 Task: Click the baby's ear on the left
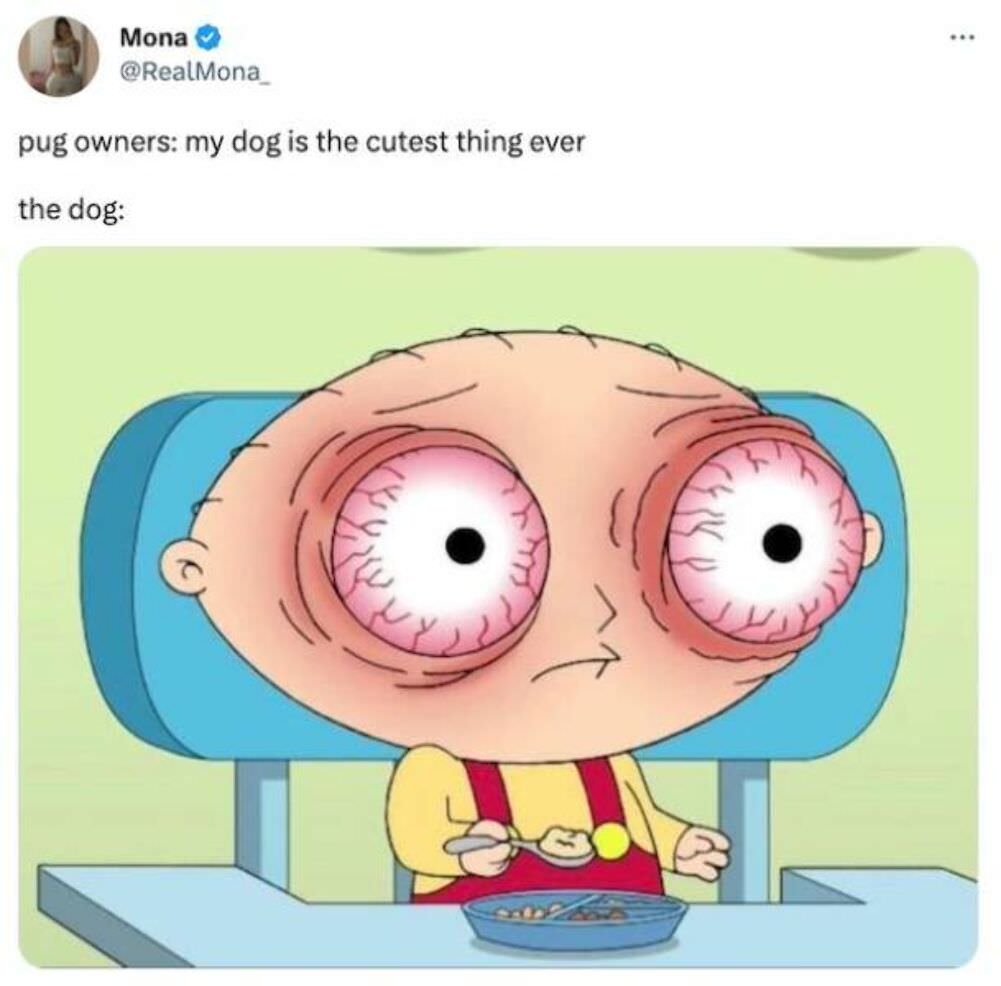[x=186, y=564]
